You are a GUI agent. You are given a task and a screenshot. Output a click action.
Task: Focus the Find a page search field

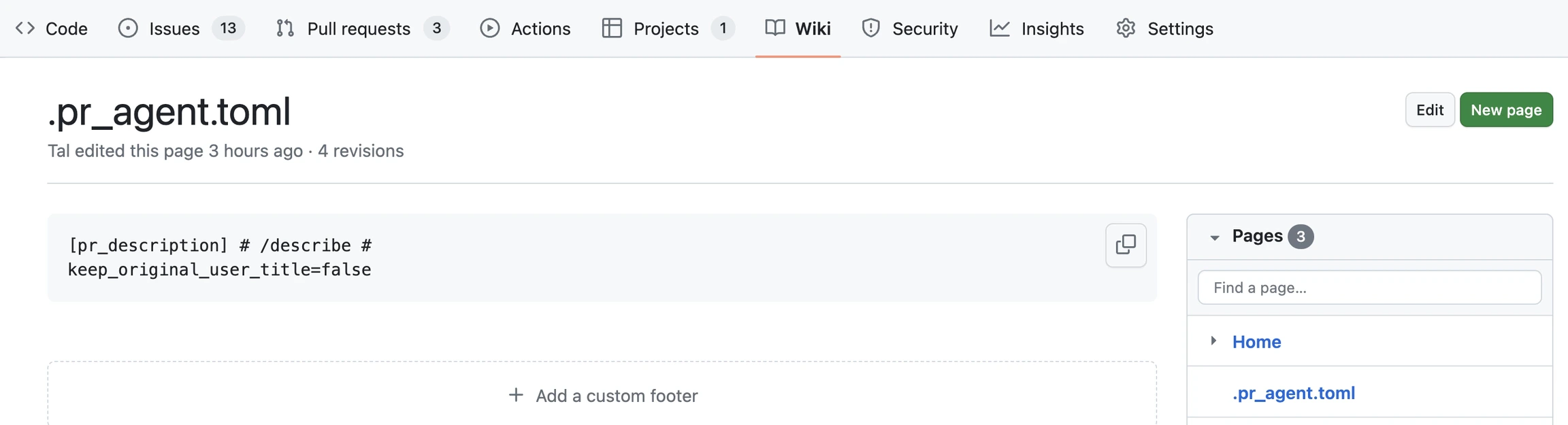[1369, 288]
